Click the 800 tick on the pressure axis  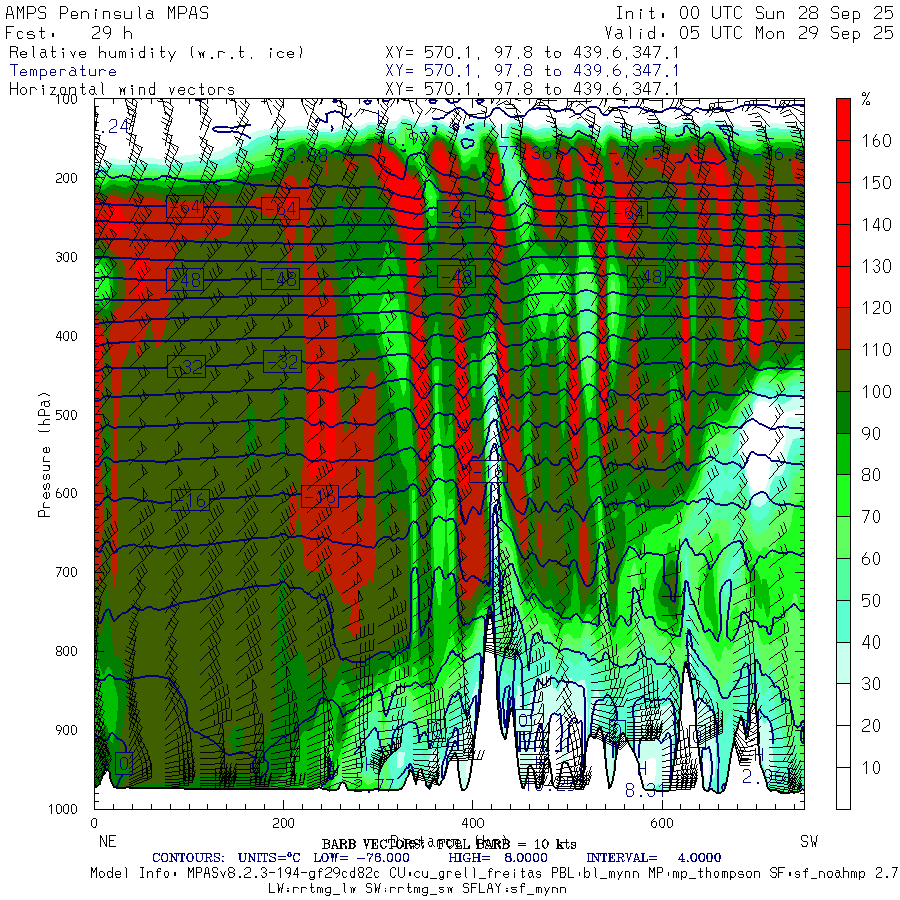pyautogui.click(x=66, y=651)
